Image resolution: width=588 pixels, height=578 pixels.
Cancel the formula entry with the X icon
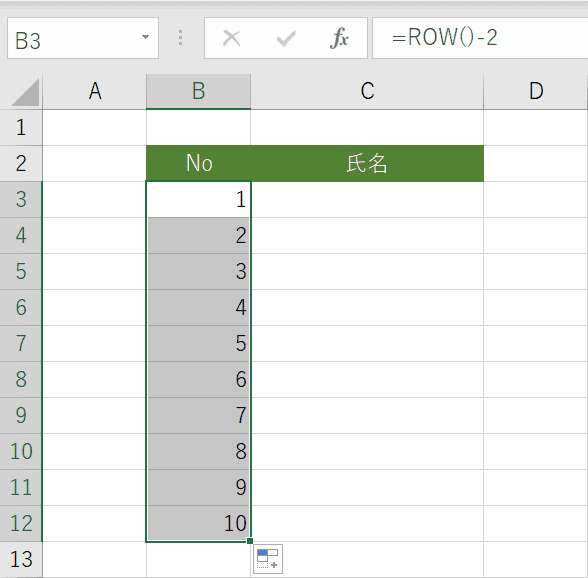pos(231,38)
